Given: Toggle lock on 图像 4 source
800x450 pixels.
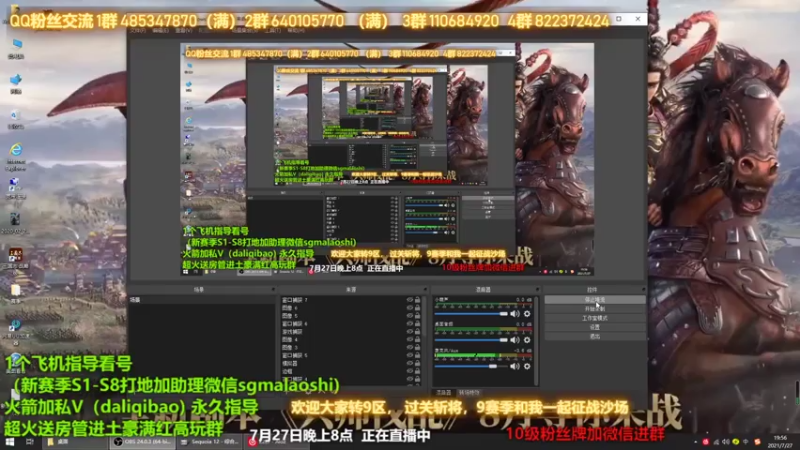Looking at the screenshot, I should pos(417,339).
